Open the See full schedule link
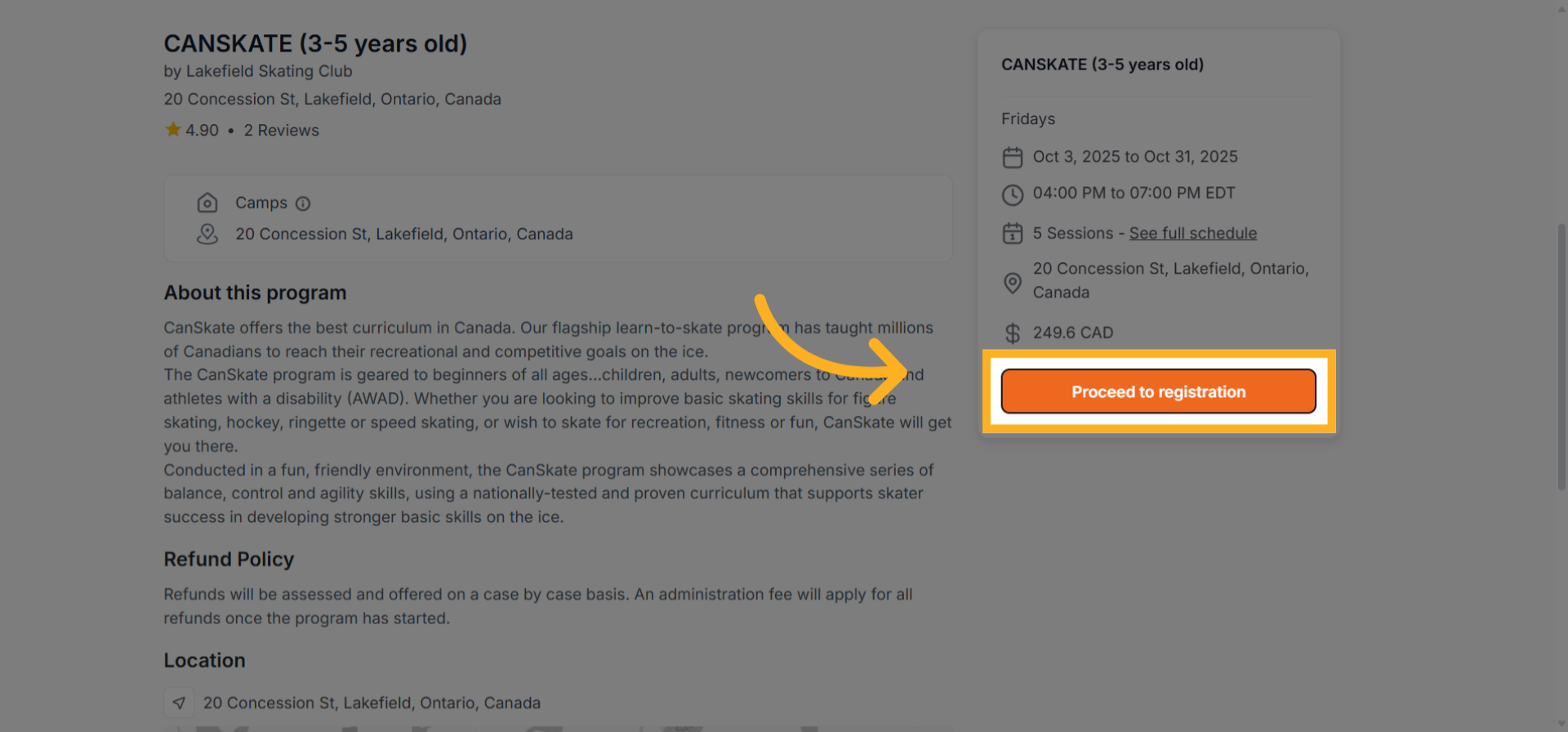 coord(1192,234)
